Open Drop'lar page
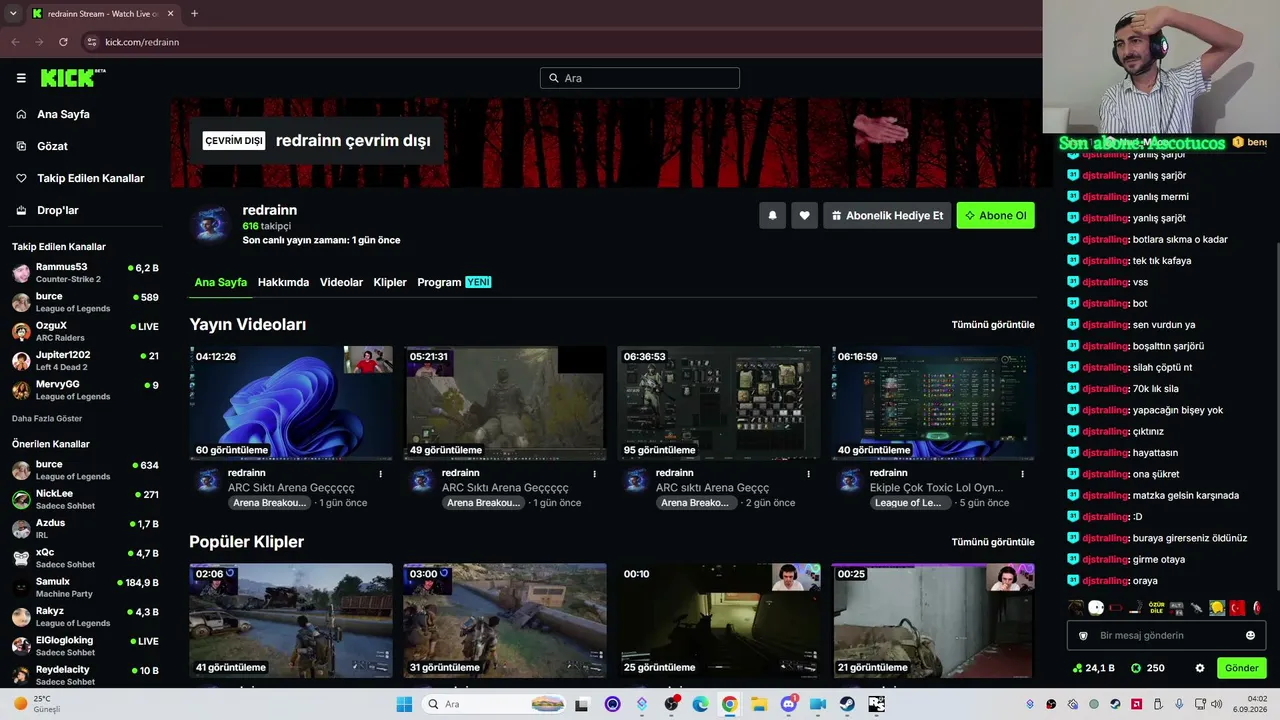The width and height of the screenshot is (1280, 720). click(58, 210)
